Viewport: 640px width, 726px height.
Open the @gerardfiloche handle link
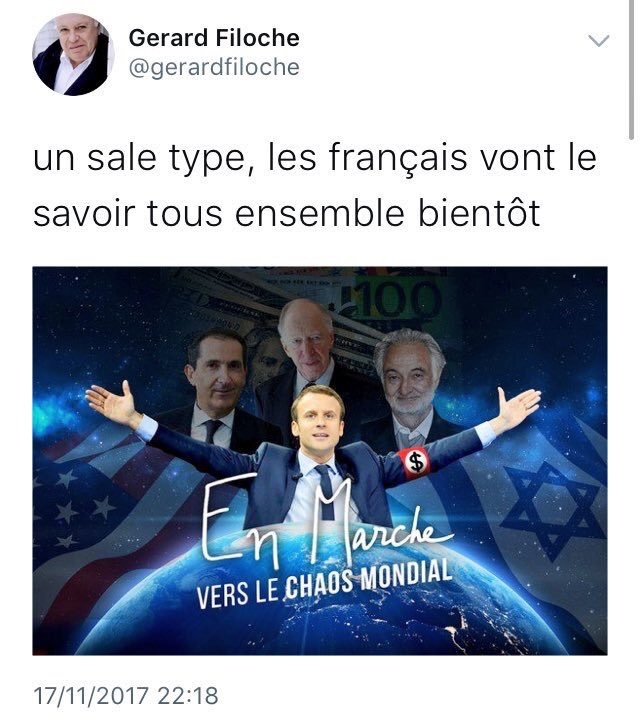click(x=214, y=68)
